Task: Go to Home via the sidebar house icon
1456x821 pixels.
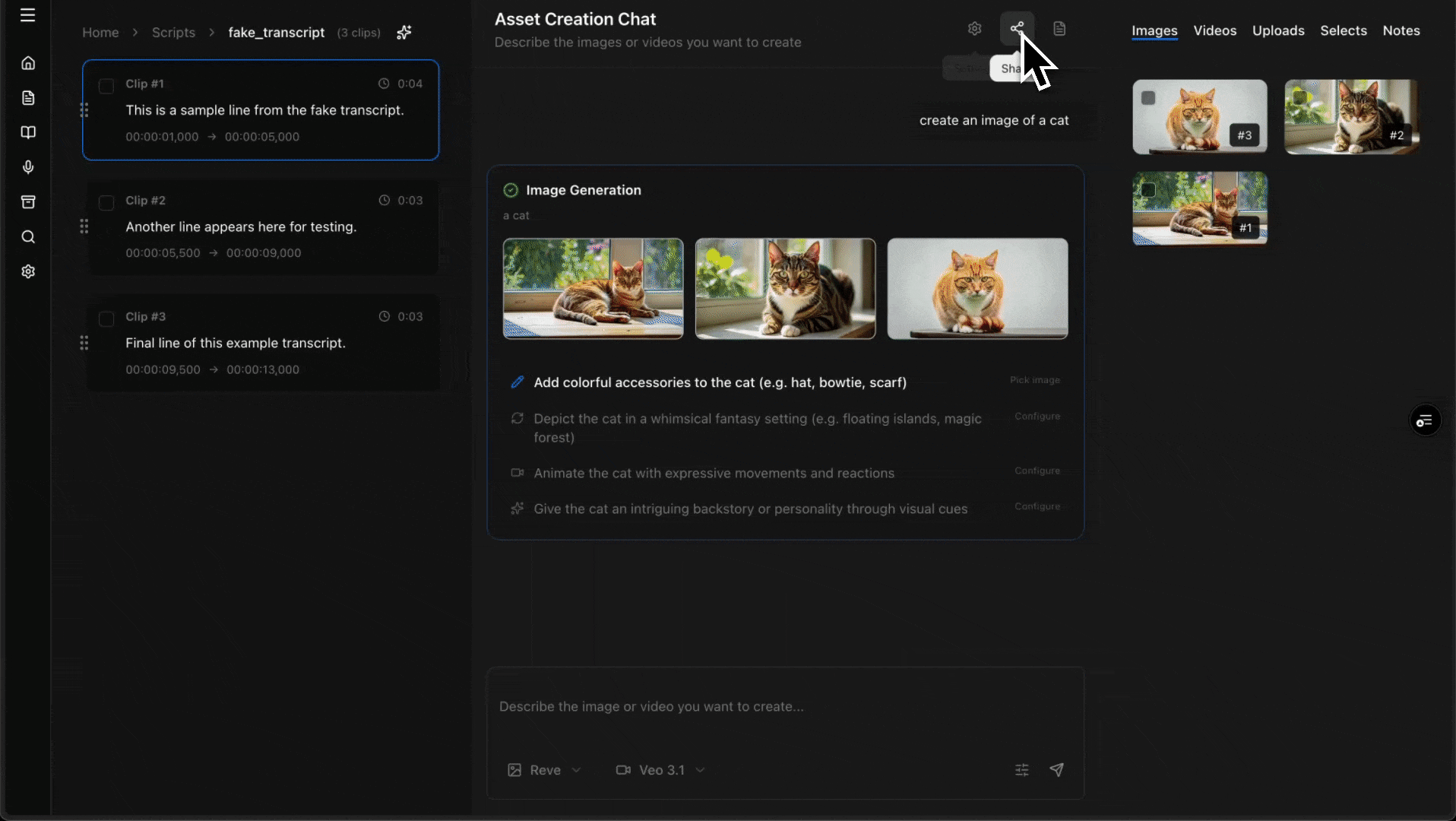Action: point(28,63)
